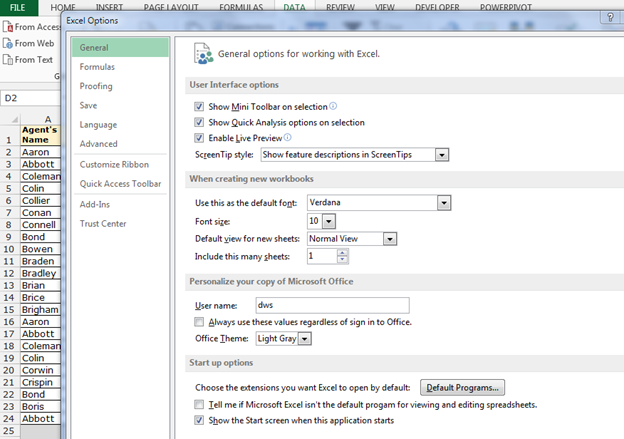Check Tell me if Excel isn't default program
Screen dimensions: 624x439
(x=199, y=404)
